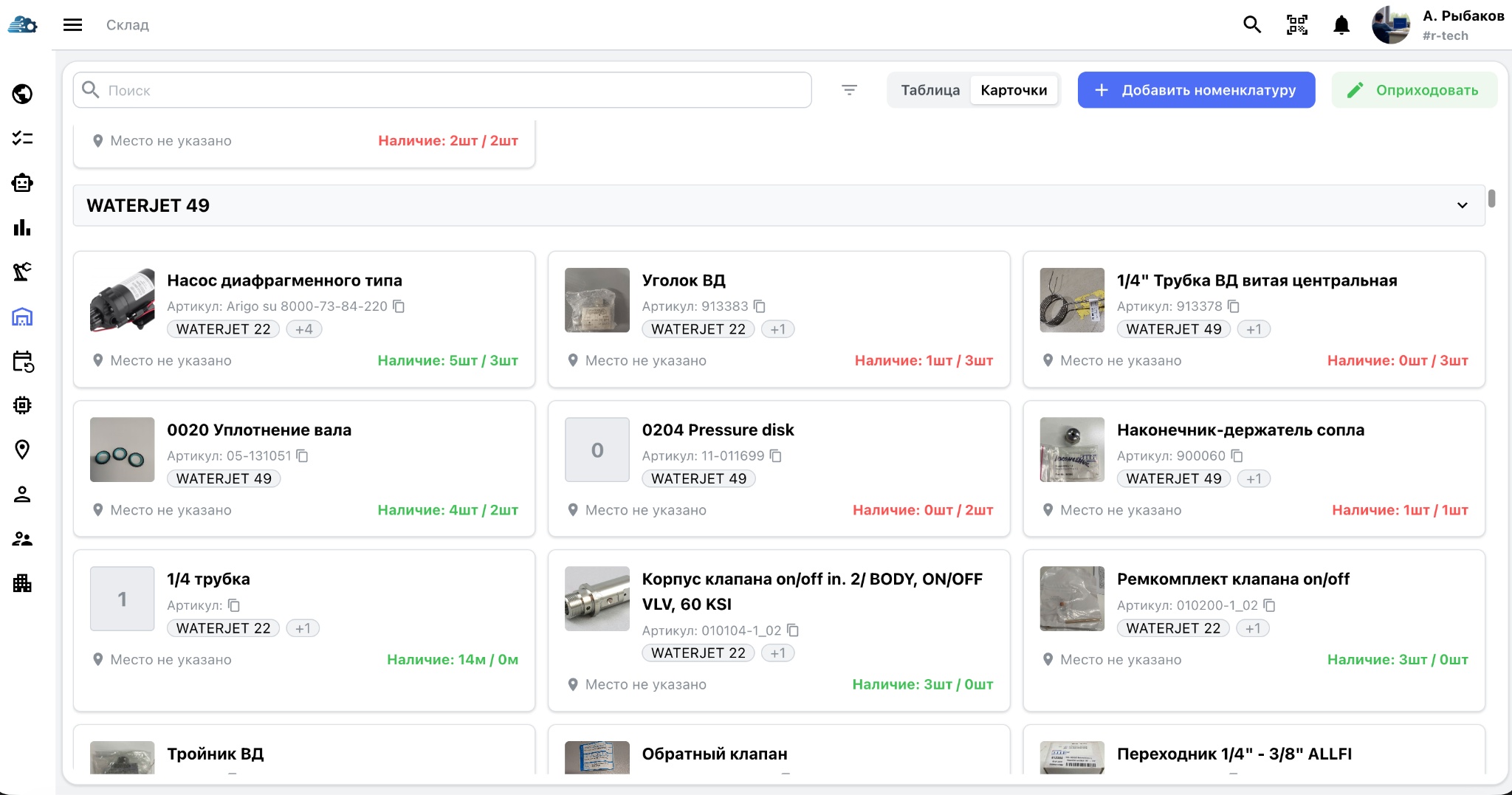Screen dimensions: 1512x795
Task: Click the Оприходовать button
Action: 1415,90
